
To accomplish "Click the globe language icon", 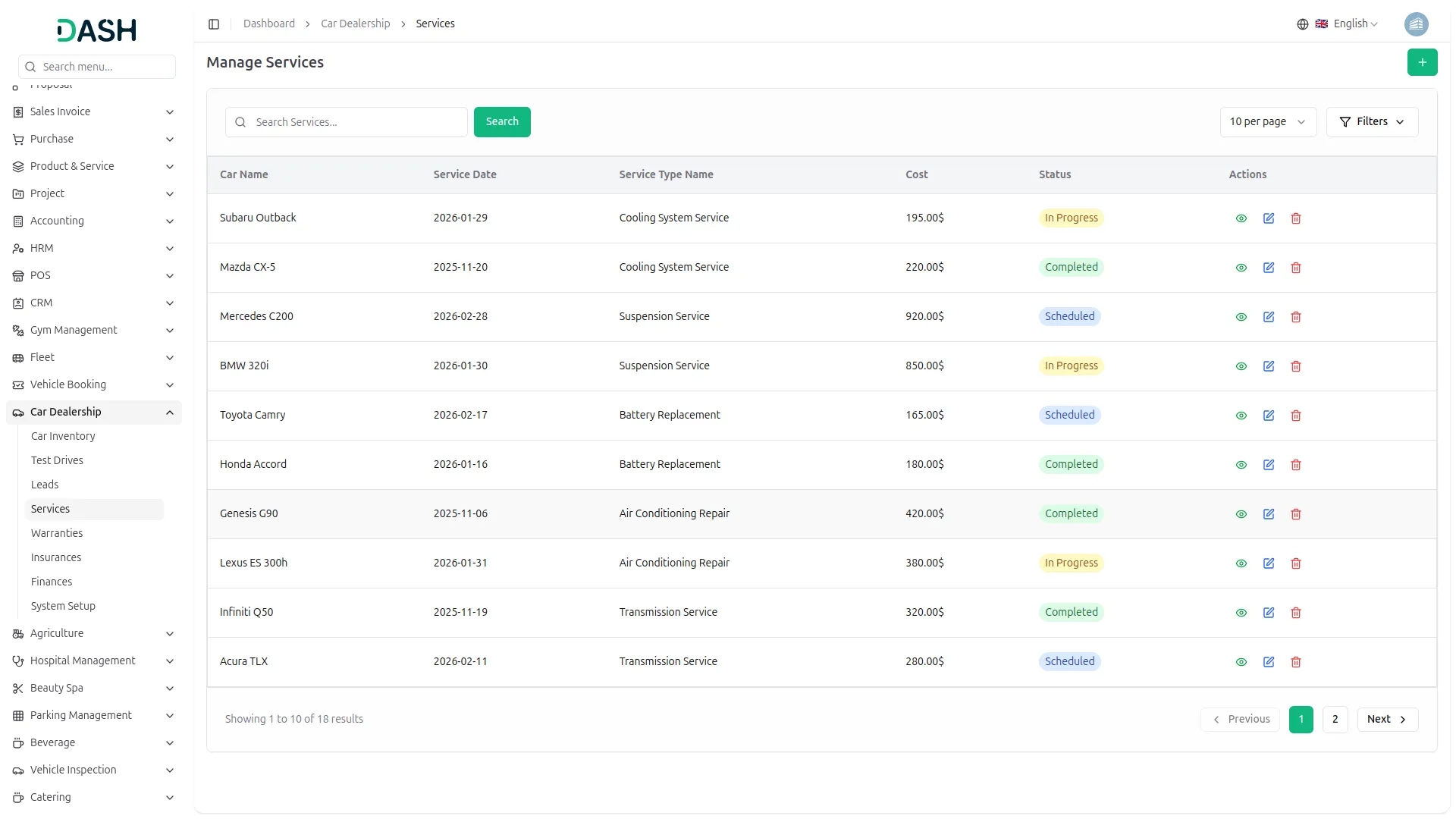I will click(1302, 24).
